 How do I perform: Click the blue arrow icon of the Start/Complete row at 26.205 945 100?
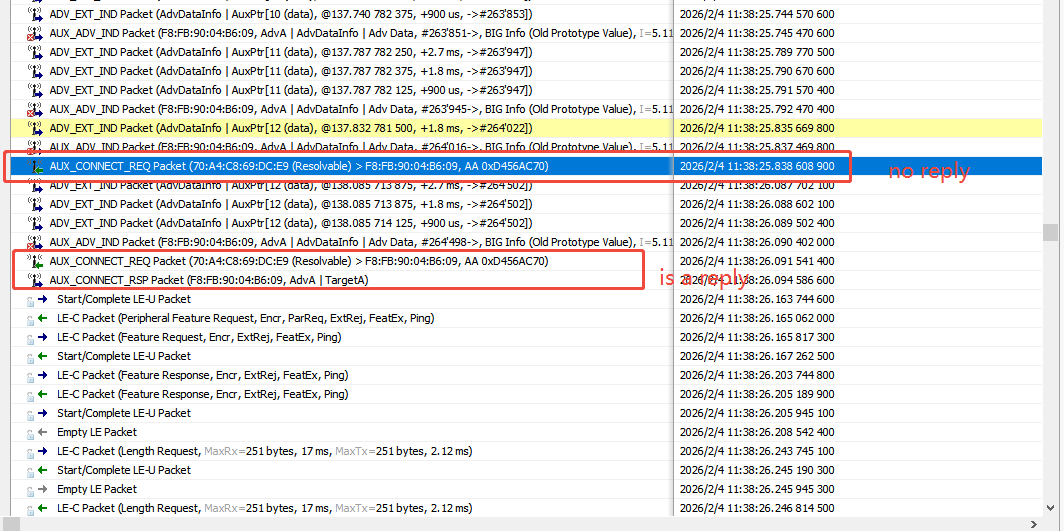click(43, 413)
